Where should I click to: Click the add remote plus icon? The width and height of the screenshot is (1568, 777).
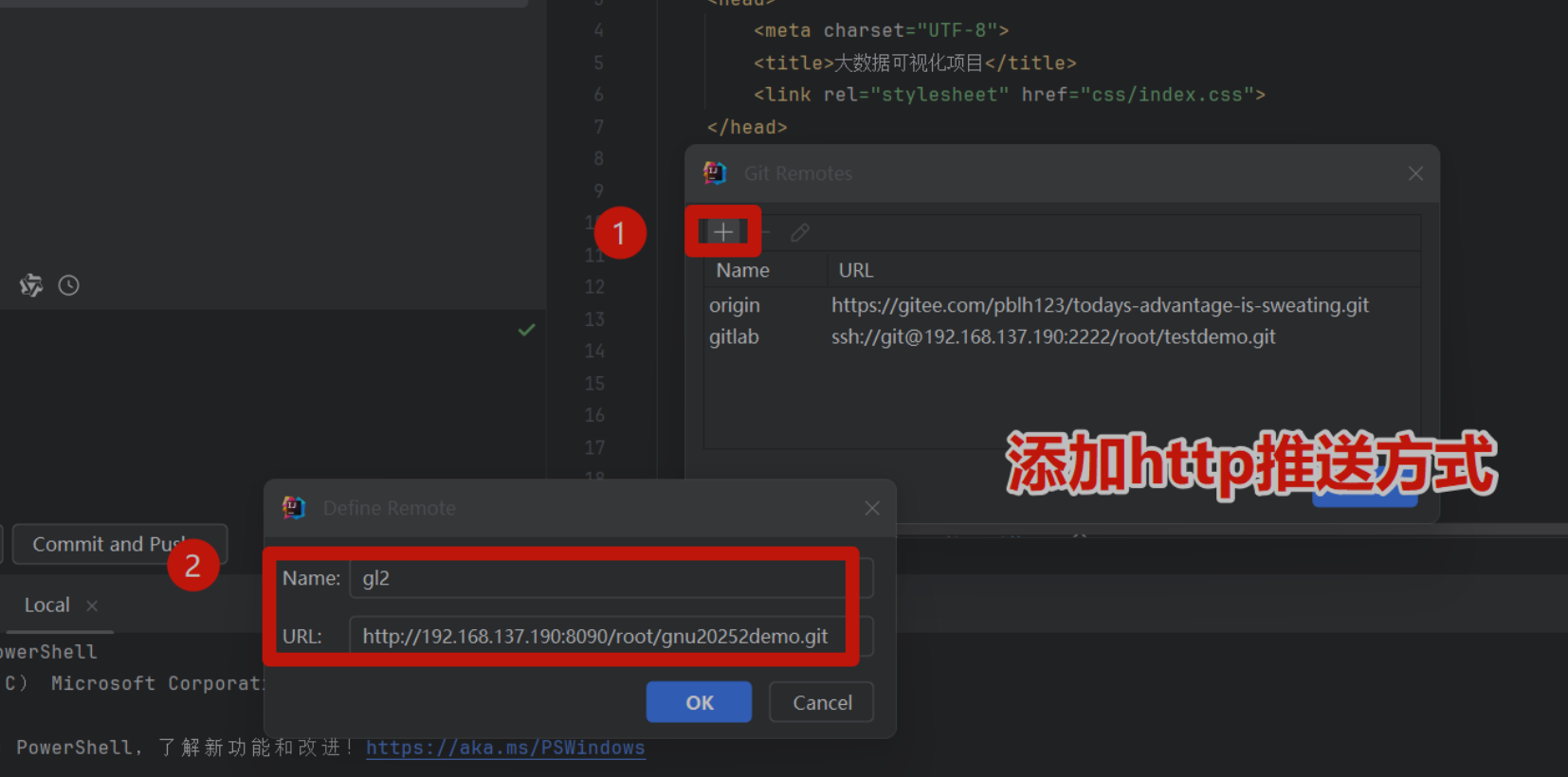[723, 232]
